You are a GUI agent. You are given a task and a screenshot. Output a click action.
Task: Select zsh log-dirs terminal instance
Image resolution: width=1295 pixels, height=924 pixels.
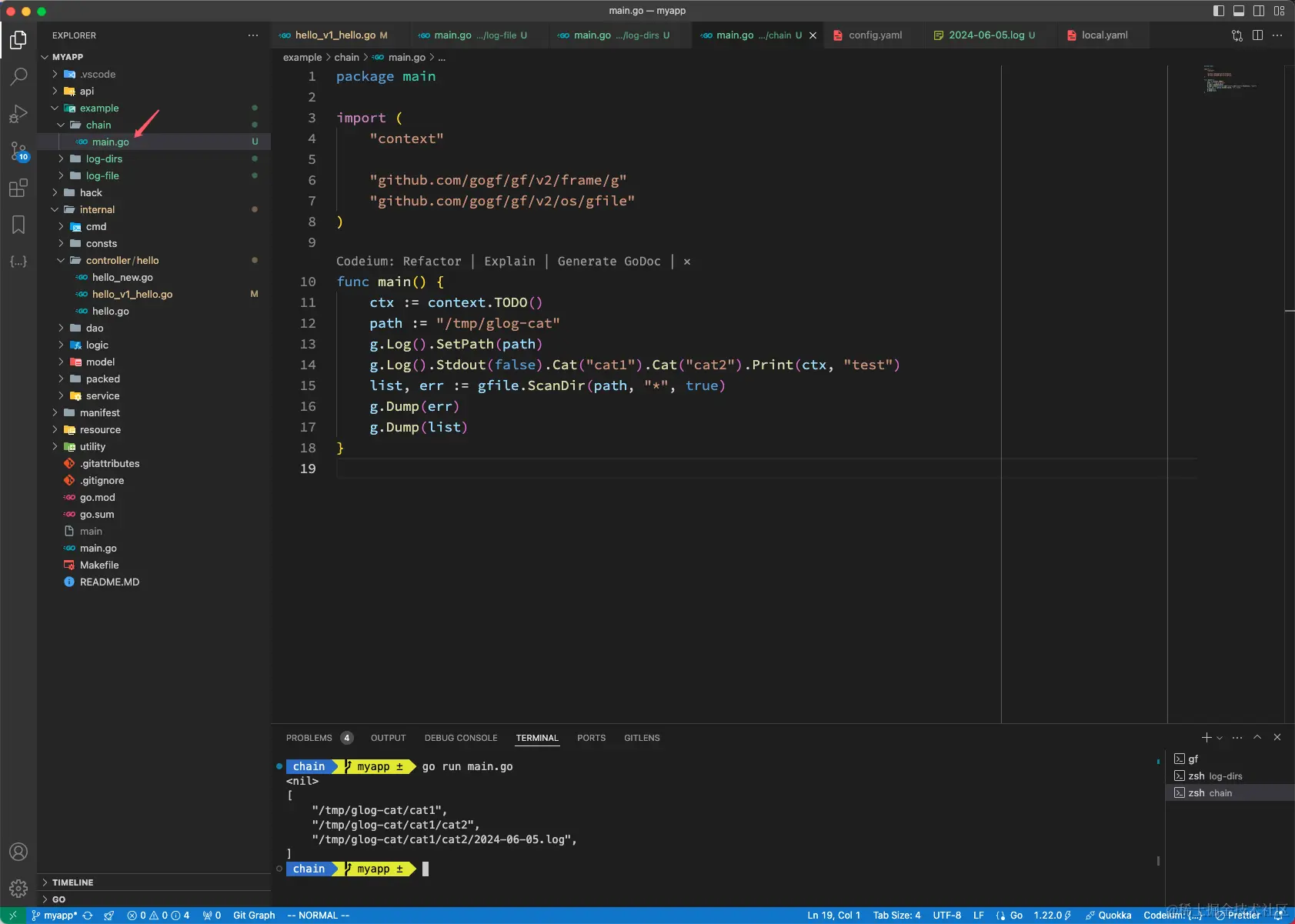[1230, 776]
